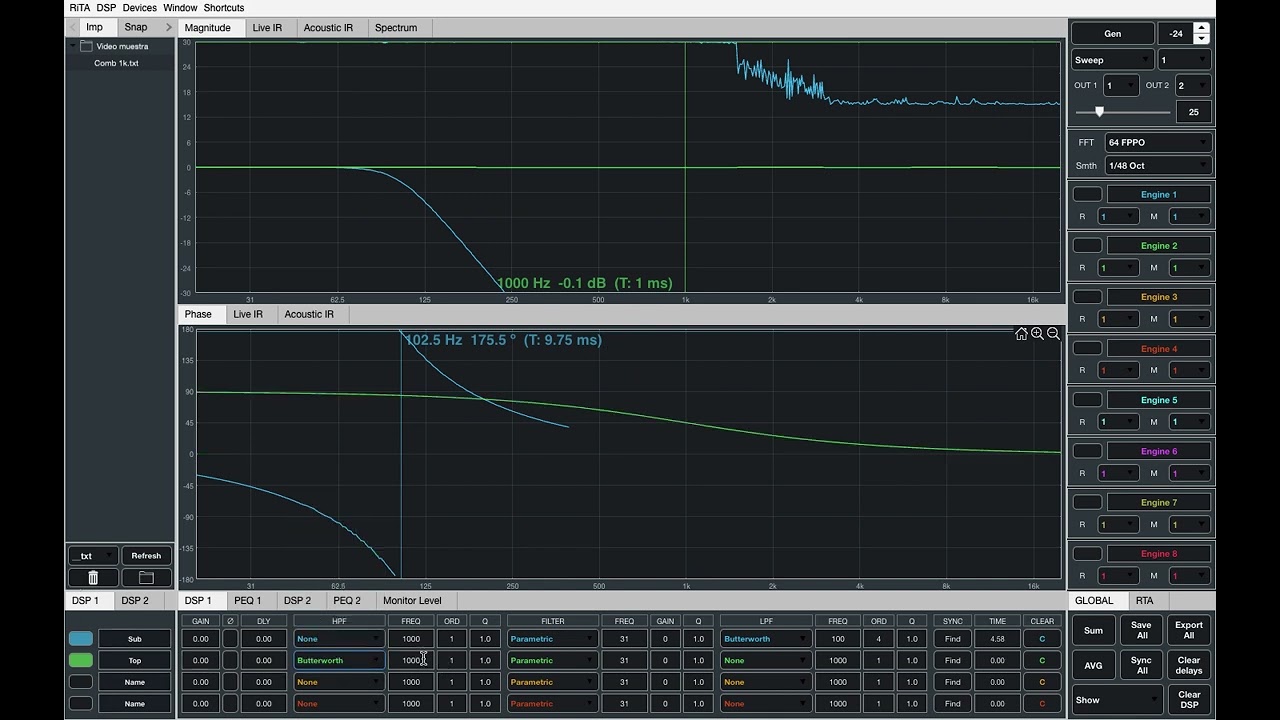Click the Sub row delay time field

(x=263, y=639)
